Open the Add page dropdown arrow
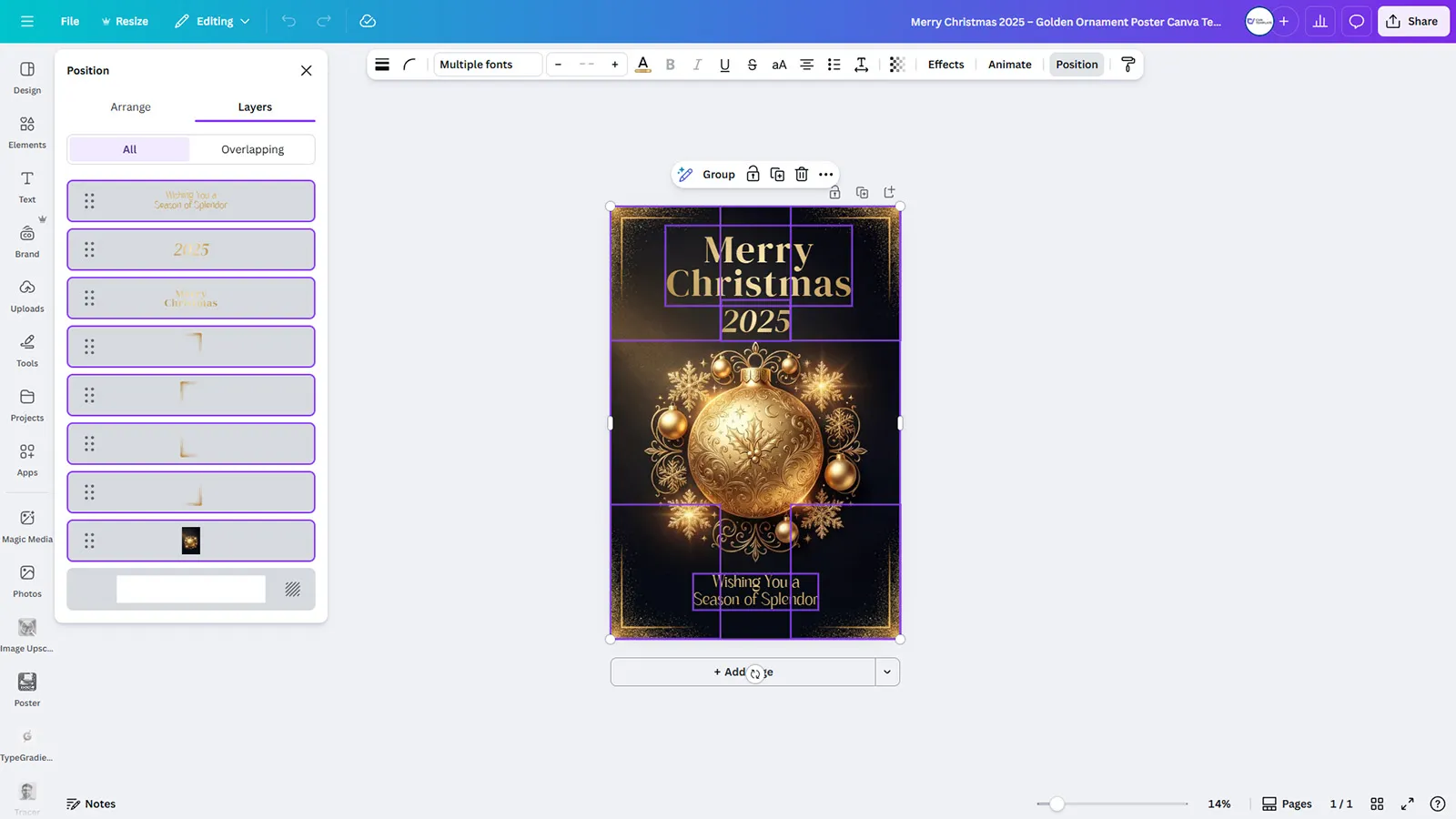 pyautogui.click(x=886, y=672)
